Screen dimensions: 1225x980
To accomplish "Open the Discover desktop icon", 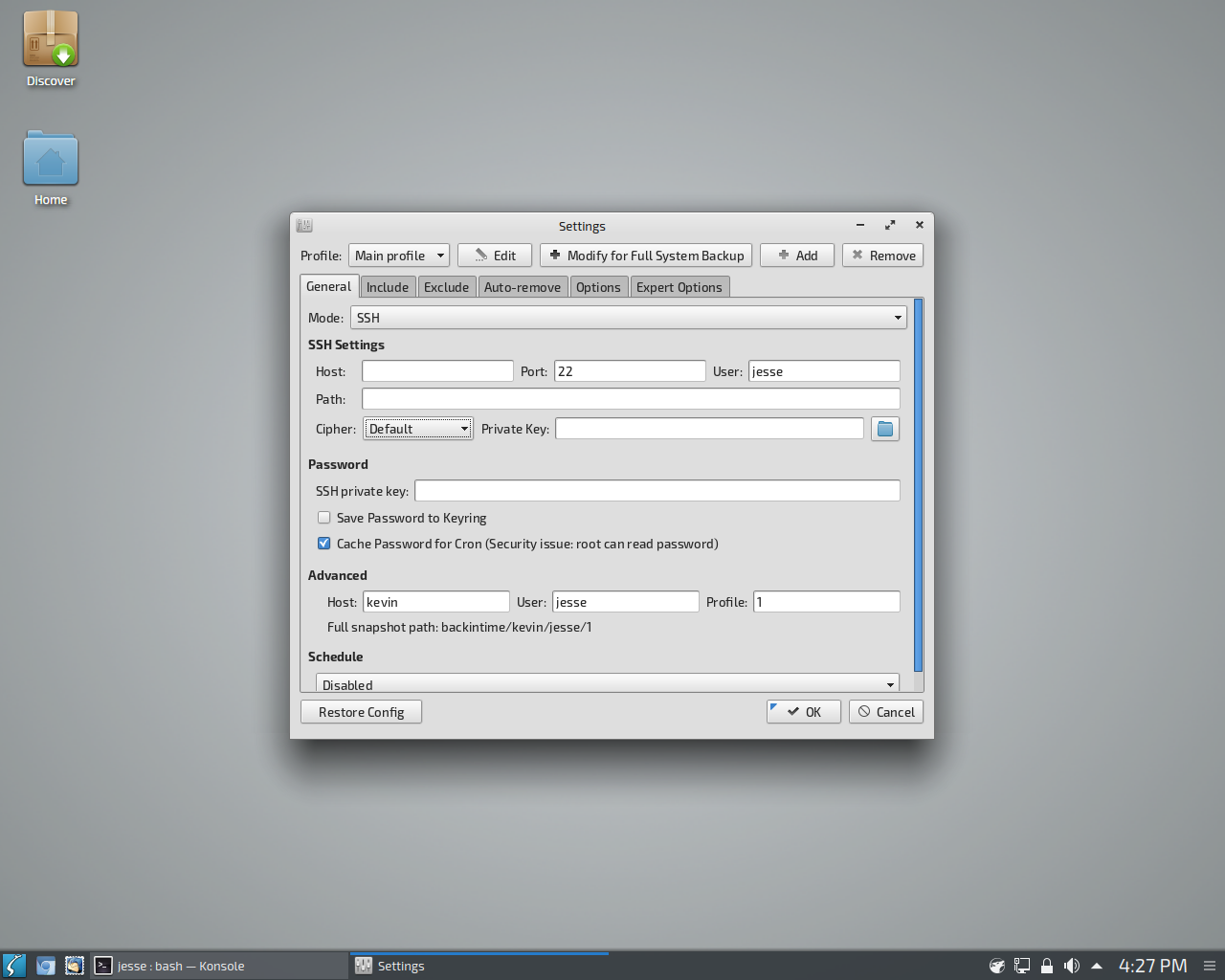I will (51, 50).
